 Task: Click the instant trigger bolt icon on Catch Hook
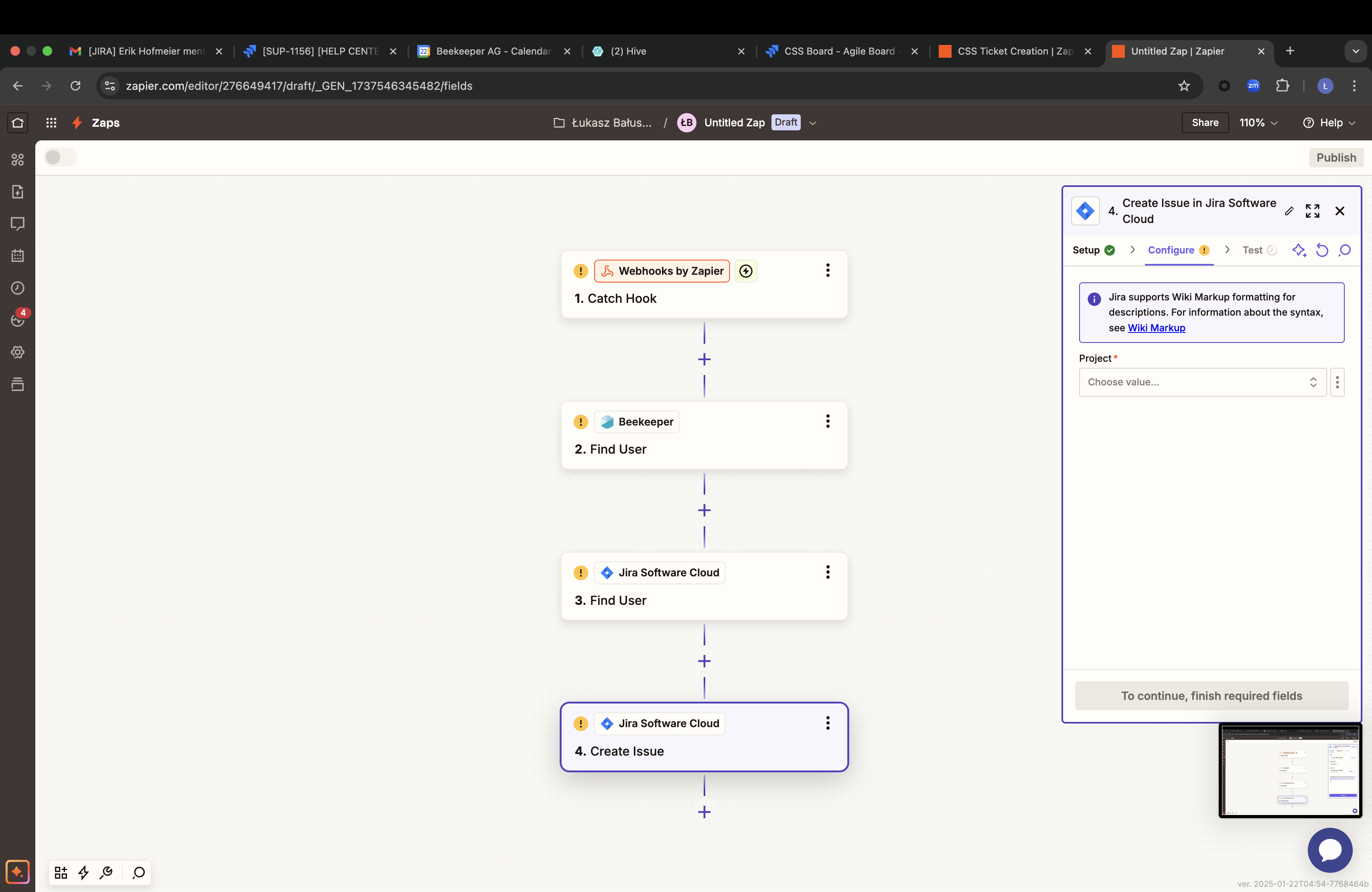tap(746, 271)
